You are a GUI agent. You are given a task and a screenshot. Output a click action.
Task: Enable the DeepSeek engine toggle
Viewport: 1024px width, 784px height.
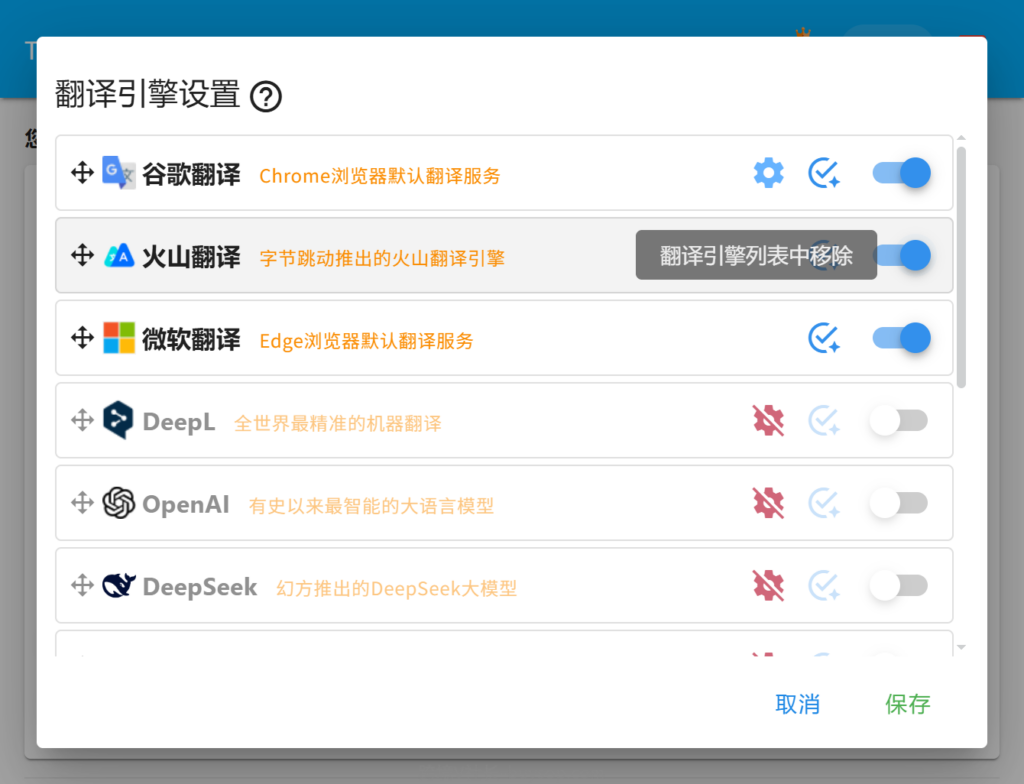(899, 585)
